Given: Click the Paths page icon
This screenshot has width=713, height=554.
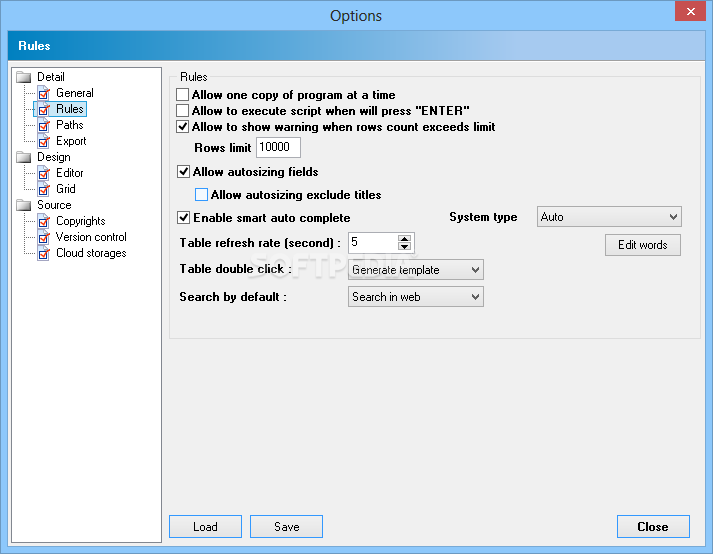Looking at the screenshot, I should (44, 126).
